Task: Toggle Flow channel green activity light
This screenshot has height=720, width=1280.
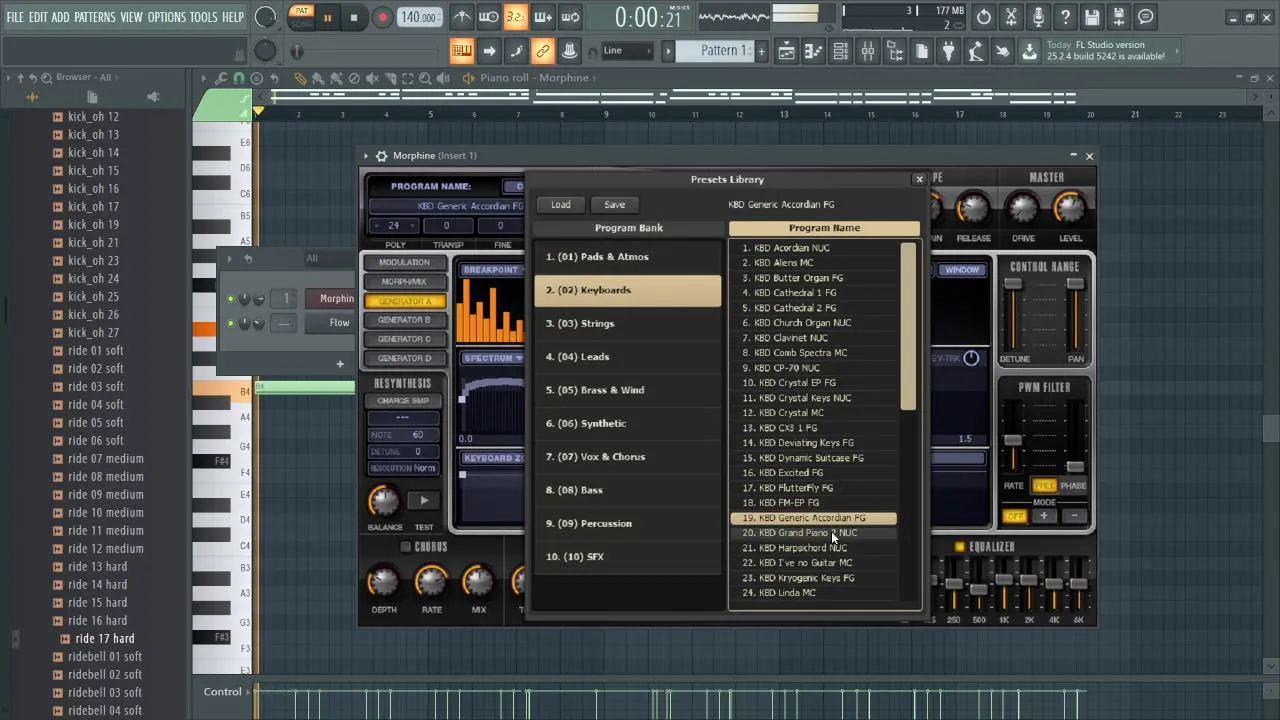Action: tap(231, 323)
